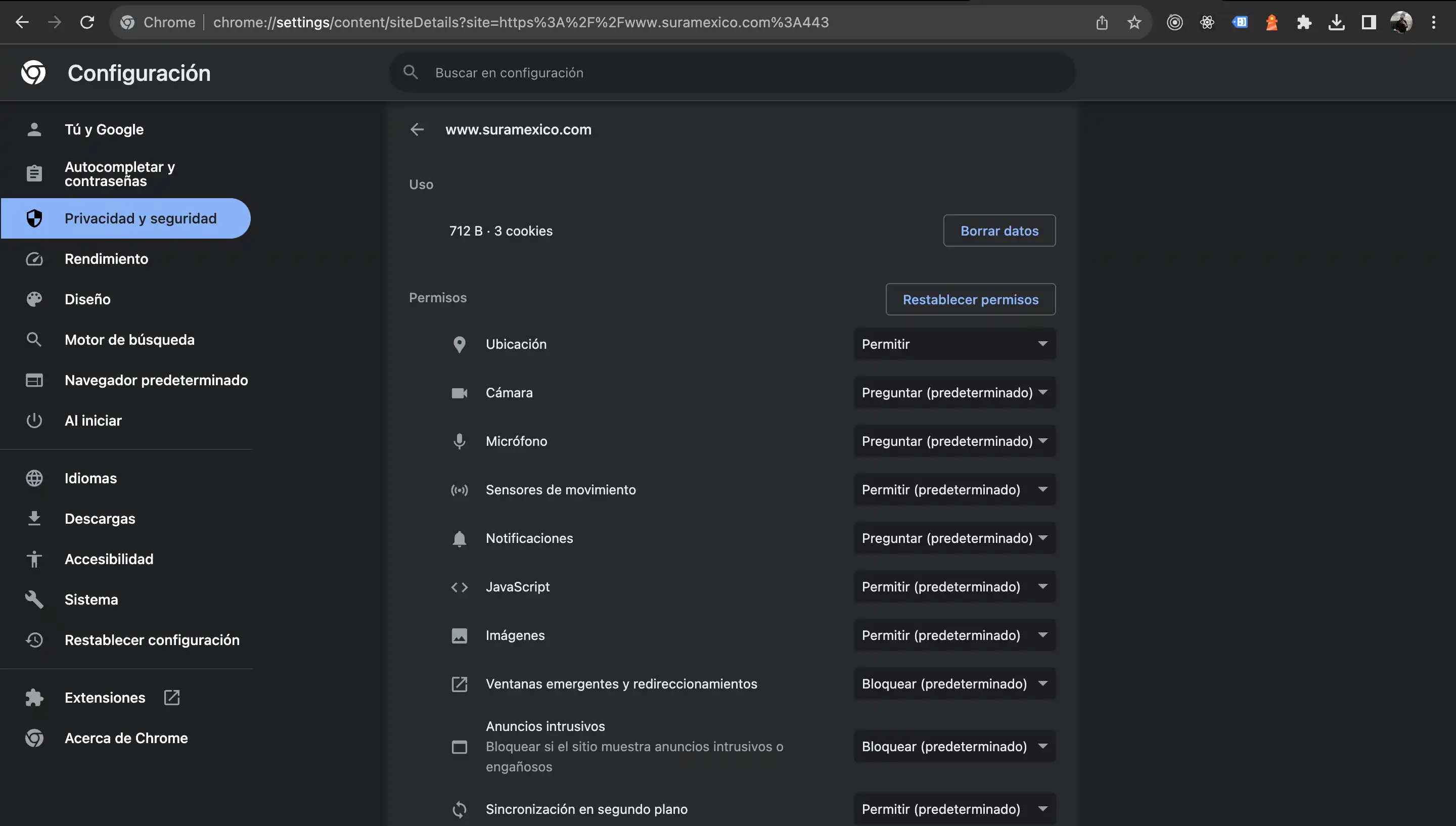This screenshot has height=826, width=1456.
Task: Toggle the side panel icon
Action: (x=1369, y=22)
